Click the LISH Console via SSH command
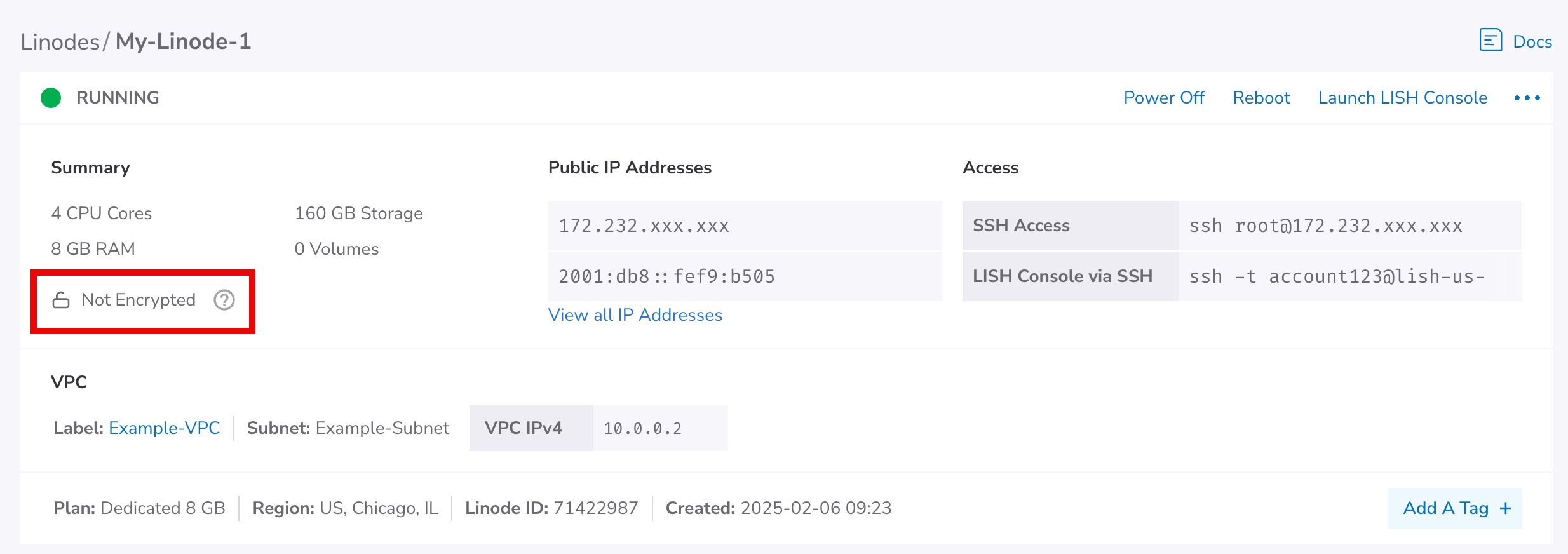This screenshot has width=1568, height=554. tap(1337, 277)
